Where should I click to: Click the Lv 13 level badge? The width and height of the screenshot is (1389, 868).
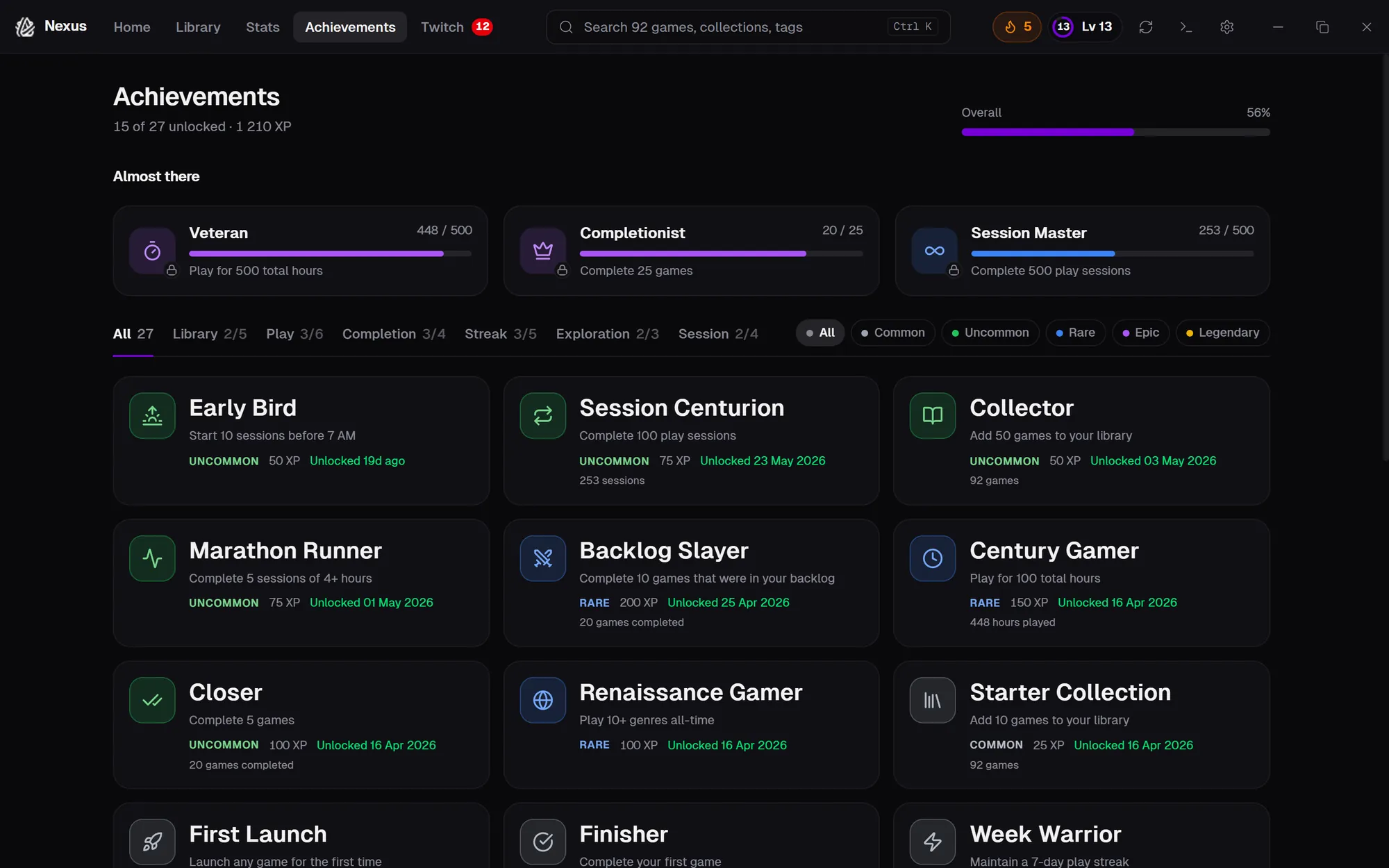[1084, 27]
